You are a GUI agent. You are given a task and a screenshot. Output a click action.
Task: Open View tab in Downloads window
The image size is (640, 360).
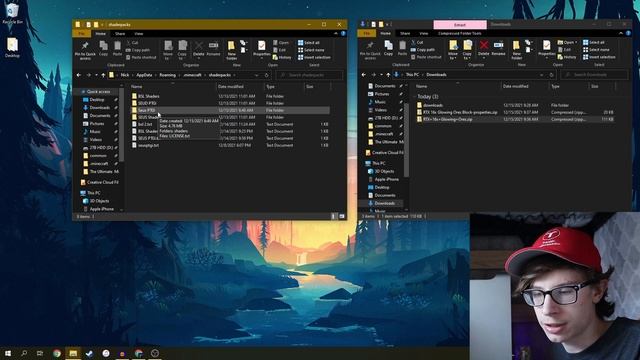coord(424,33)
